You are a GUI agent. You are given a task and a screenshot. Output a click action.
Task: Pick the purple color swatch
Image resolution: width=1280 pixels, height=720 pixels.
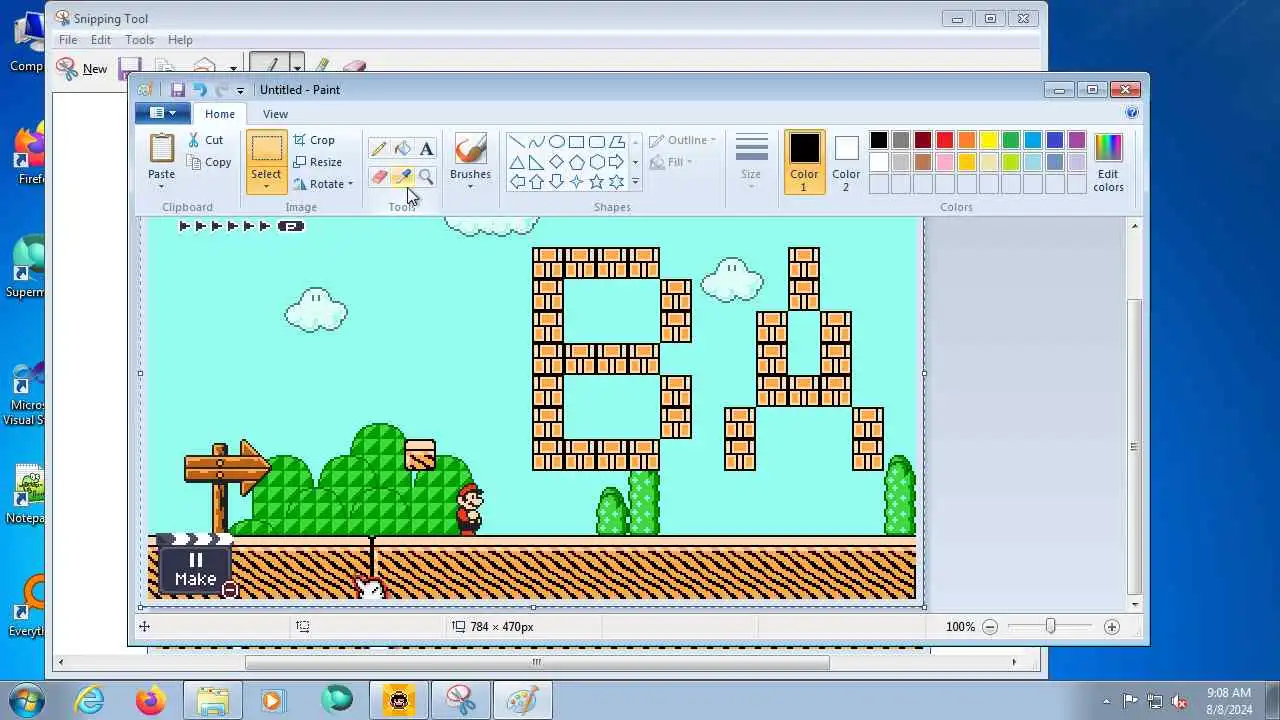tap(1077, 140)
